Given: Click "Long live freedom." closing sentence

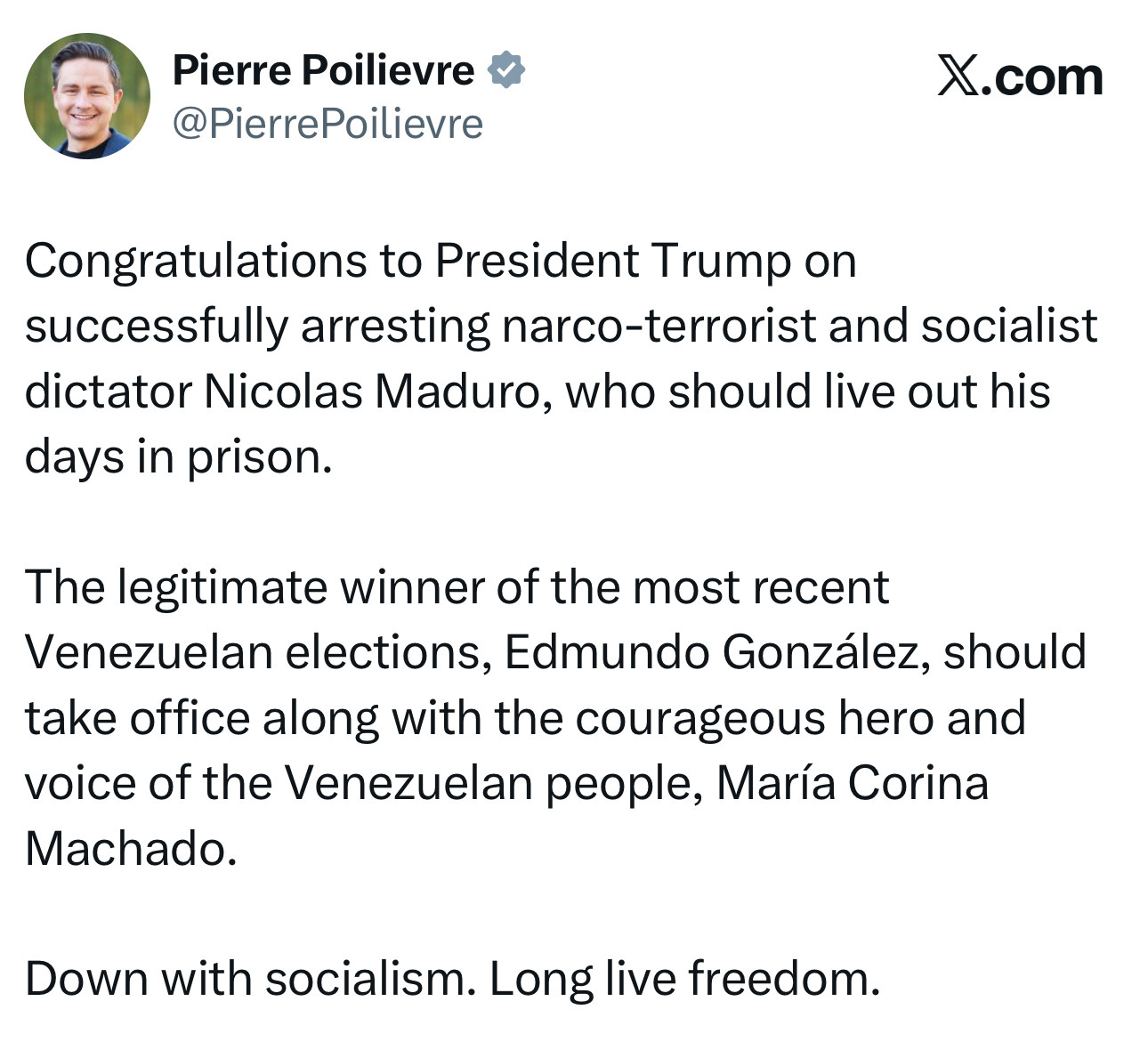Looking at the screenshot, I should [683, 979].
